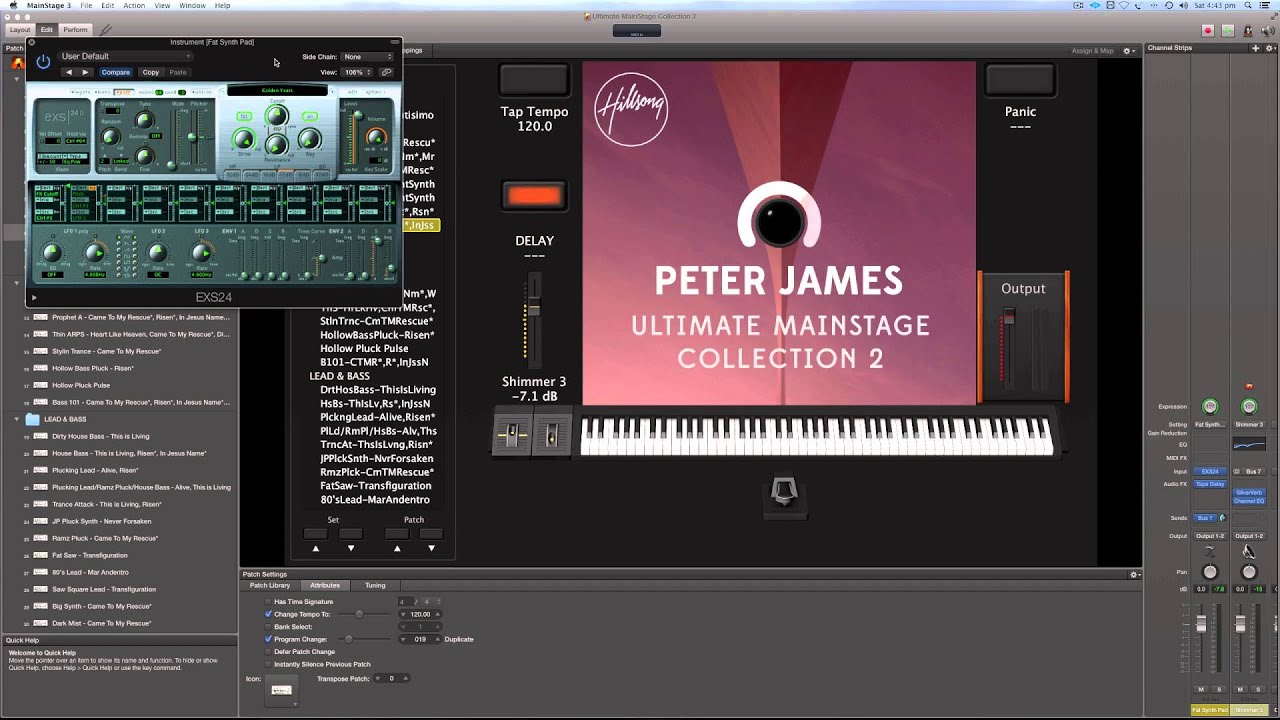The image size is (1280, 720).
Task: Uncheck Program Change checkbox
Action: (x=268, y=639)
